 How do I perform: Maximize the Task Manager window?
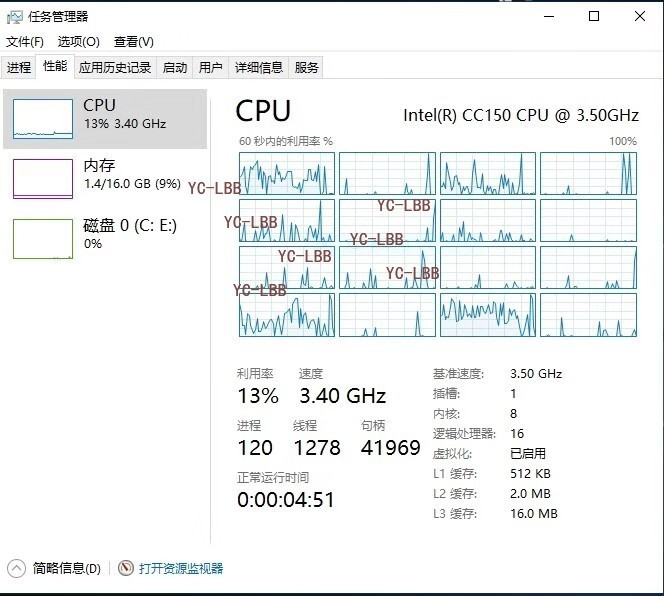[594, 16]
